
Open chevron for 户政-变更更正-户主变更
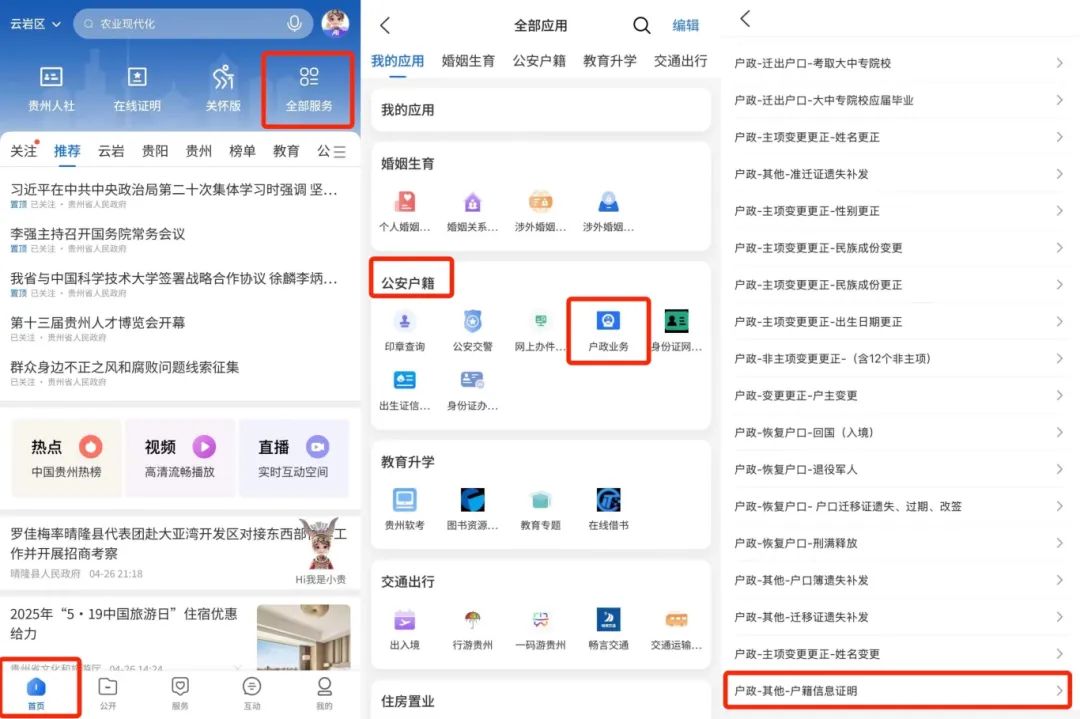(1059, 395)
